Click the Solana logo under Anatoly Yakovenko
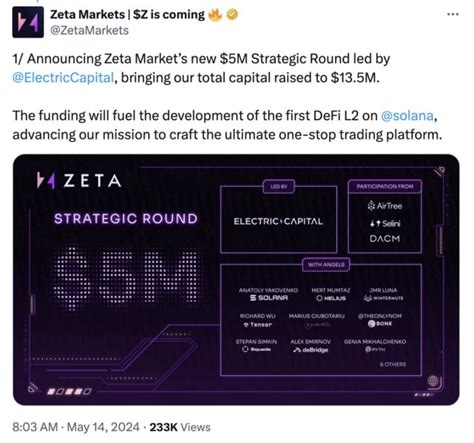Image resolution: width=474 pixels, height=443 pixels. point(269,298)
